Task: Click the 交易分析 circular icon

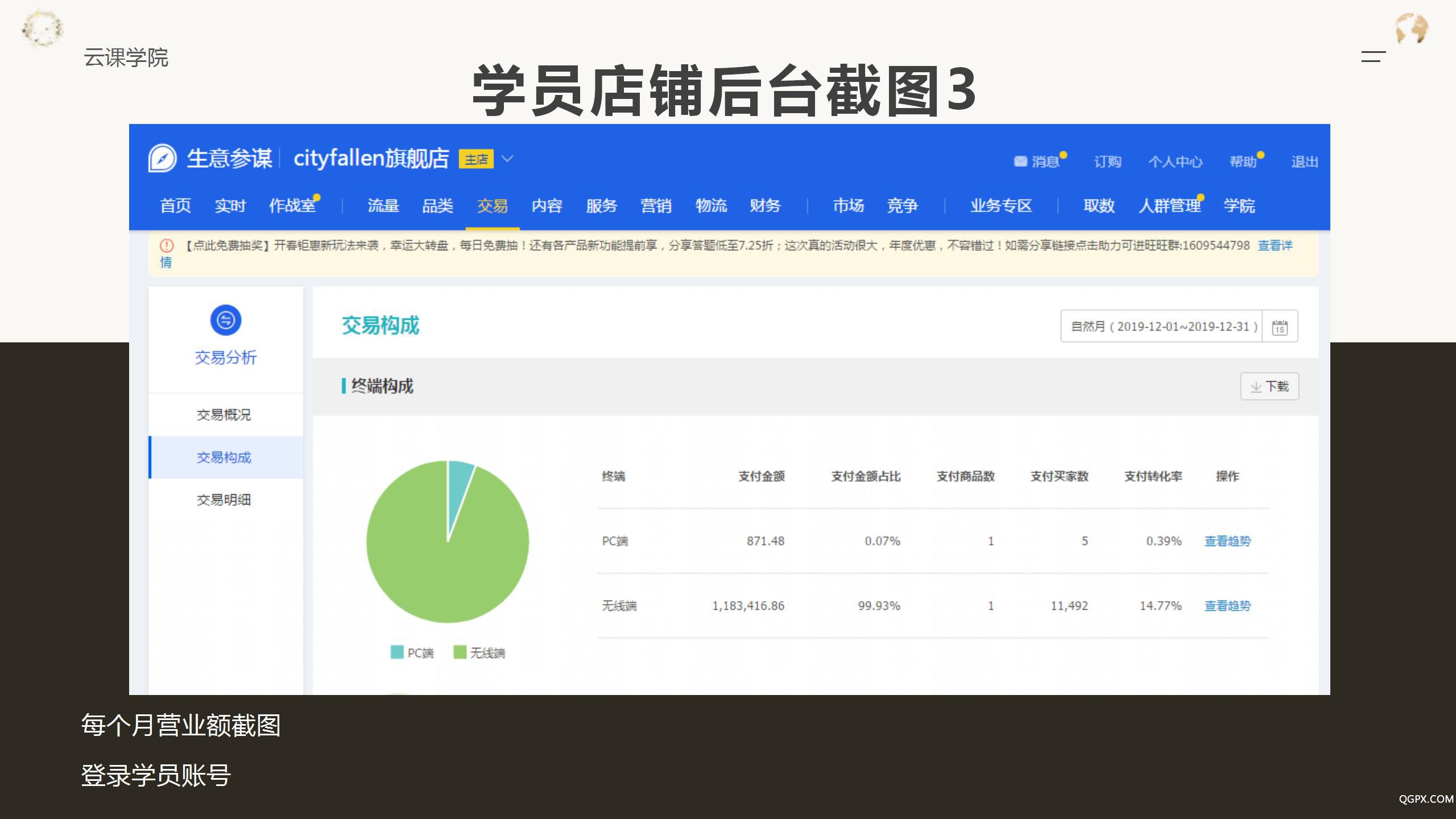Action: (x=226, y=320)
